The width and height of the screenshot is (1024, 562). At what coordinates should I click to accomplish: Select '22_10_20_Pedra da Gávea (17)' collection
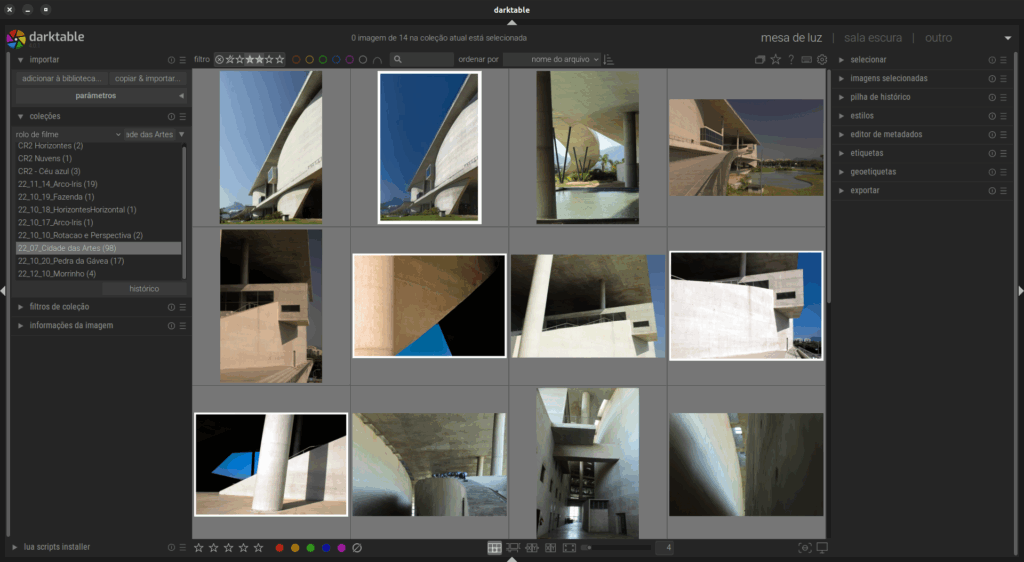tap(71, 261)
